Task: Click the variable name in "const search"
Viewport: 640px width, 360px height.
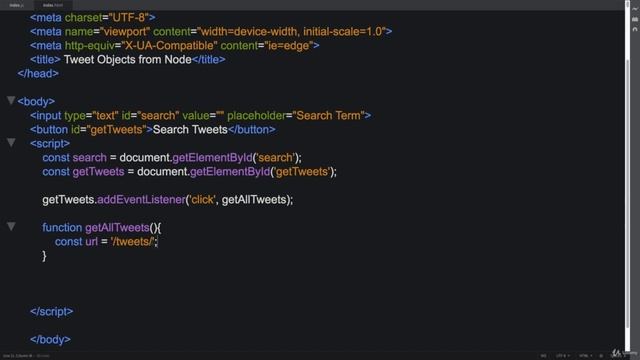Action: point(89,158)
